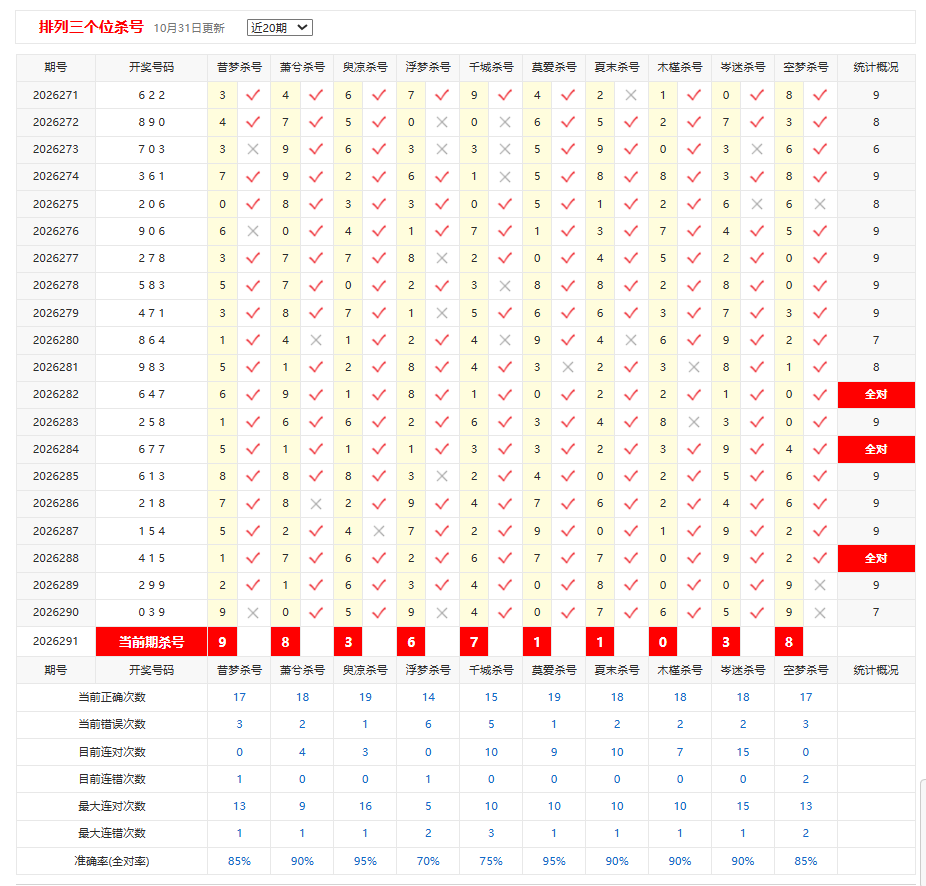
Task: Click the 70% accuracy value for 浮梦杀号
Action: click(428, 861)
